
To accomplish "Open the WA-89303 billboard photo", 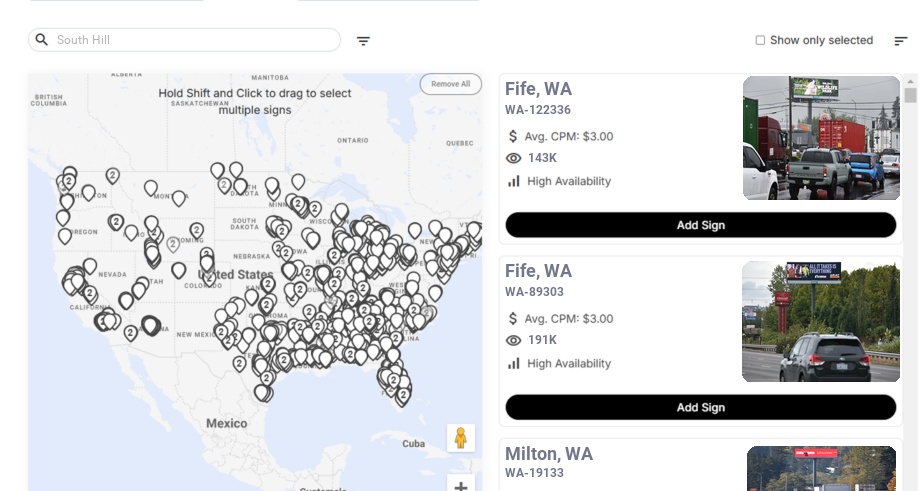I will (x=821, y=321).
